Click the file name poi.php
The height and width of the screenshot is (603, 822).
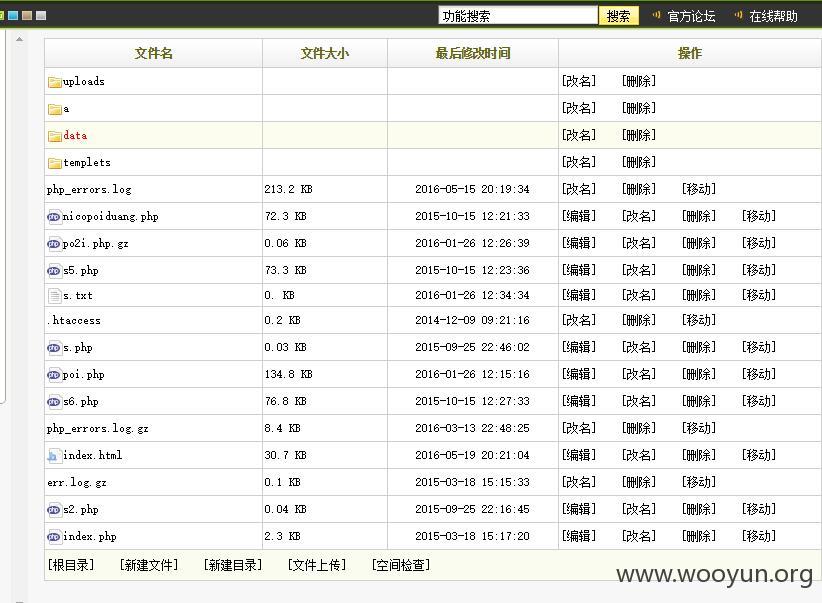point(83,374)
